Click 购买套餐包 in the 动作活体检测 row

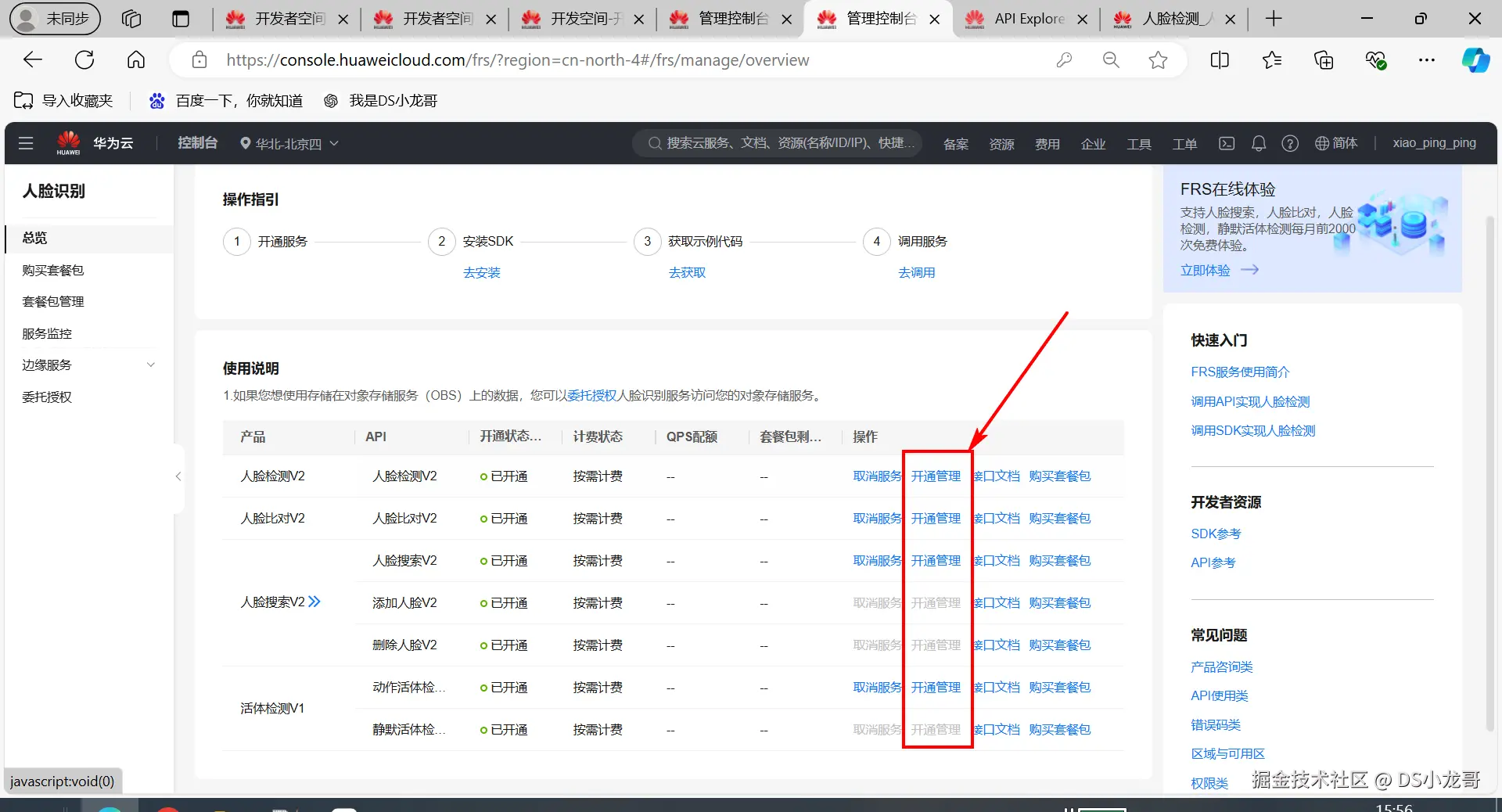pos(1060,688)
